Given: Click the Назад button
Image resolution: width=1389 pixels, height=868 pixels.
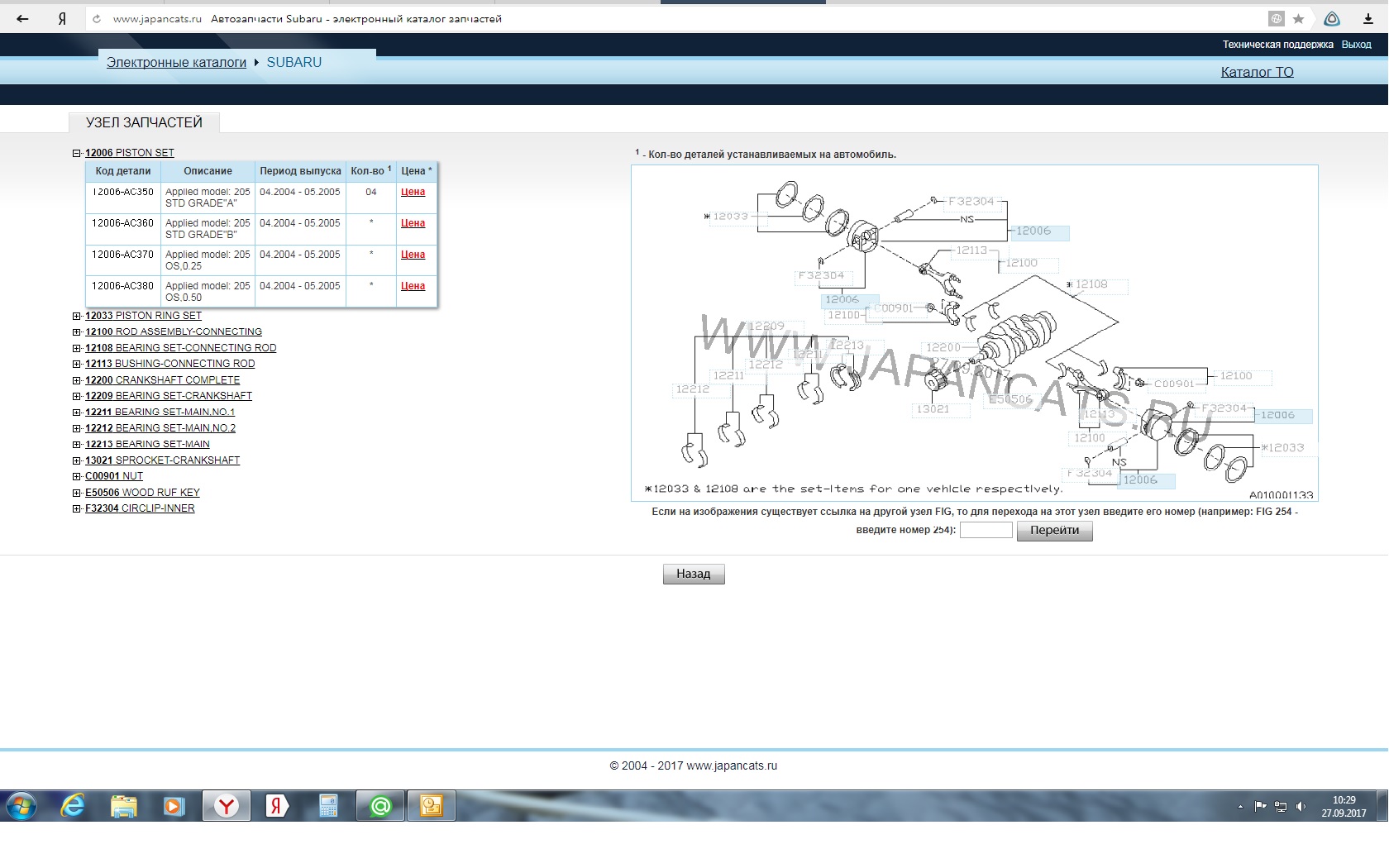Looking at the screenshot, I should [x=694, y=574].
